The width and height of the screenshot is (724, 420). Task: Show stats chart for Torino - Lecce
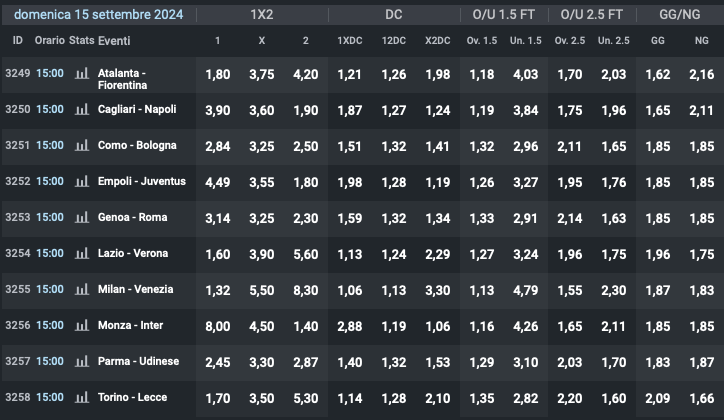coord(82,398)
